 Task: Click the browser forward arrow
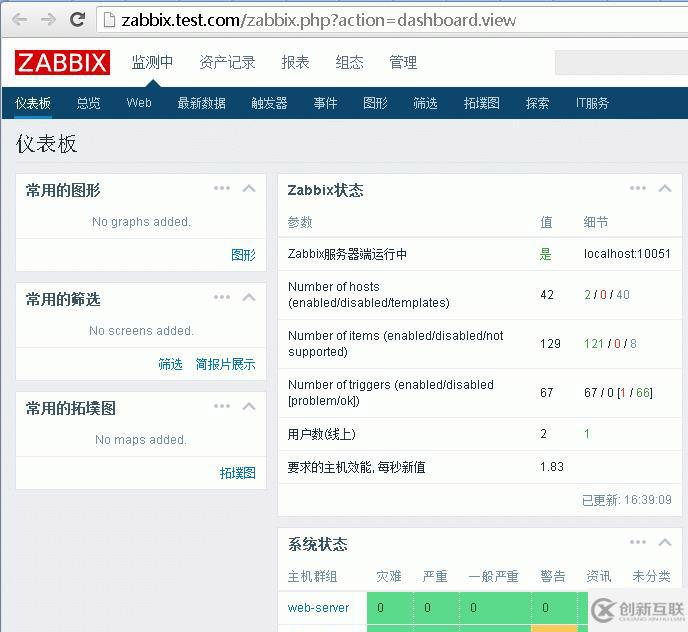point(48,19)
